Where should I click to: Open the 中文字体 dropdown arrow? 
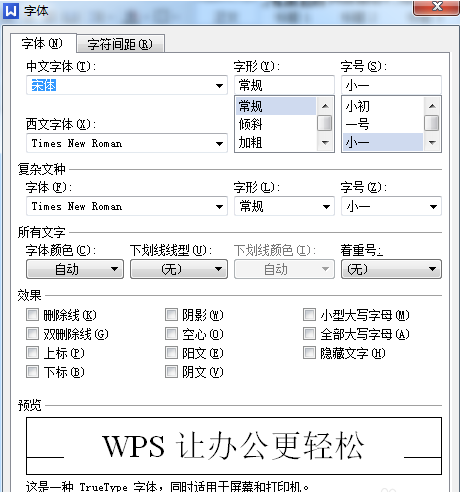click(x=219, y=86)
